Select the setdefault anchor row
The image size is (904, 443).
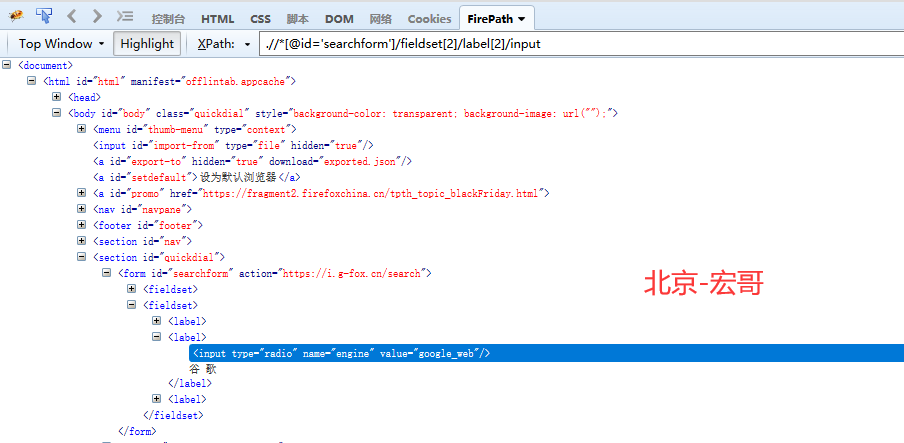point(197,178)
